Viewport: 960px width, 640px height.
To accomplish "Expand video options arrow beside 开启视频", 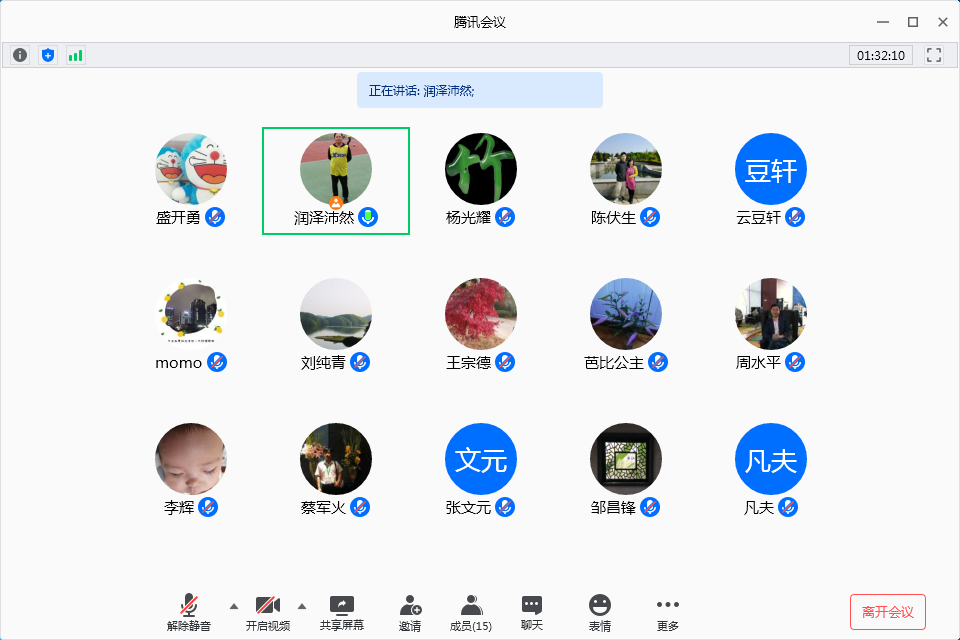I will click(301, 606).
